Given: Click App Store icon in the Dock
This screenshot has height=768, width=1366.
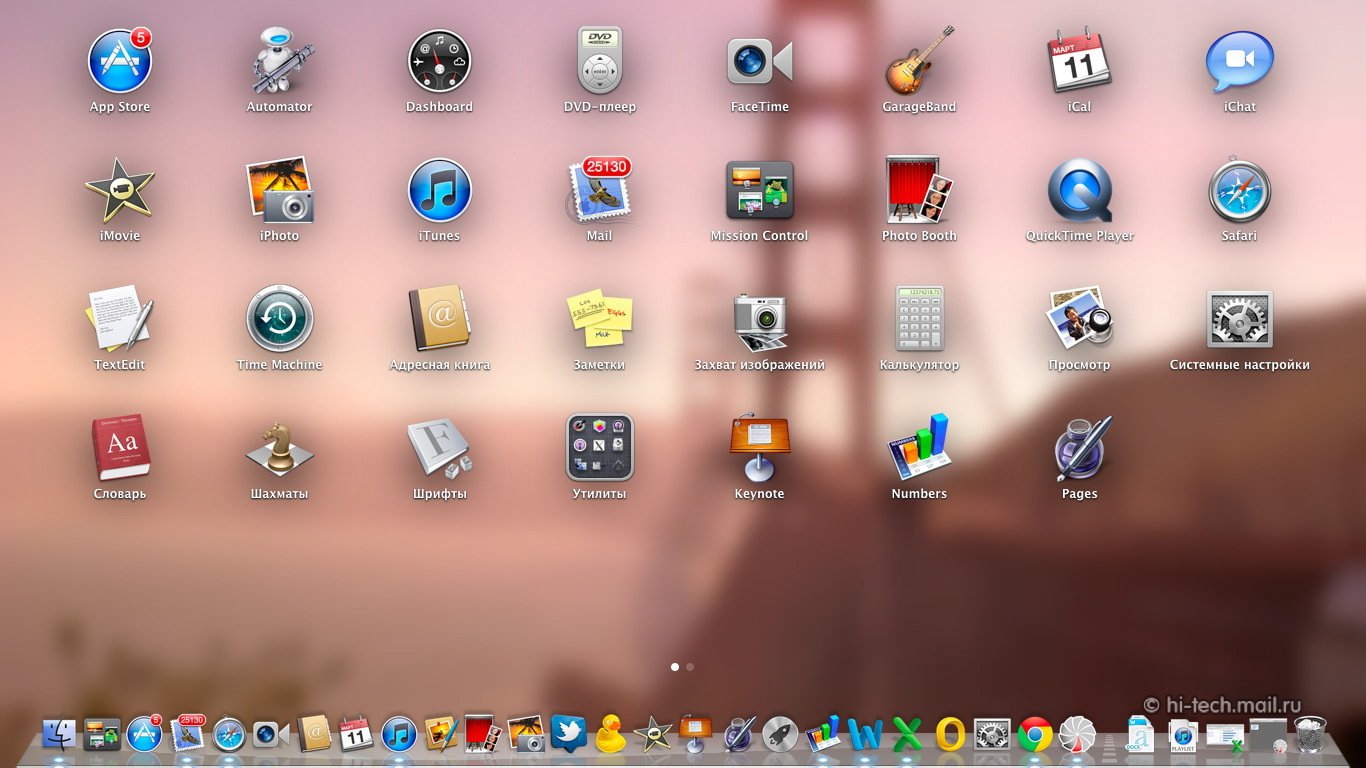Looking at the screenshot, I should [144, 734].
